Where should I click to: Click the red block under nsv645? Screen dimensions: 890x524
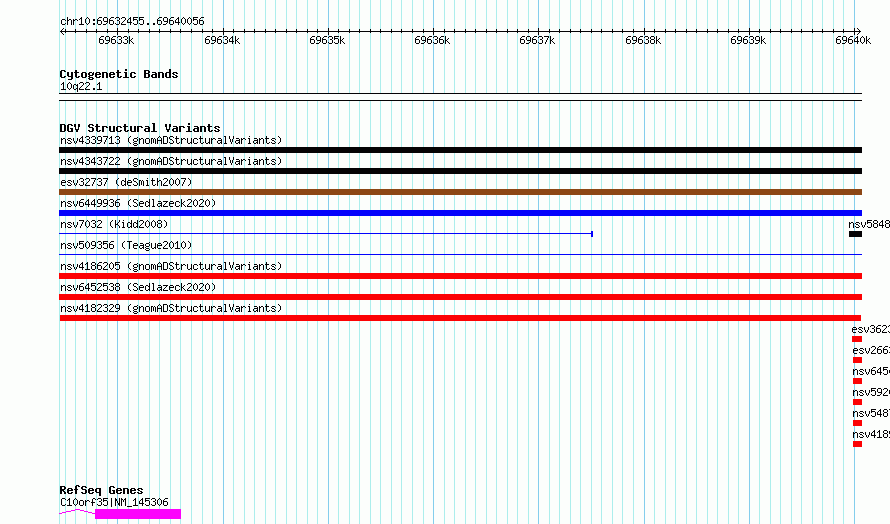[858, 381]
